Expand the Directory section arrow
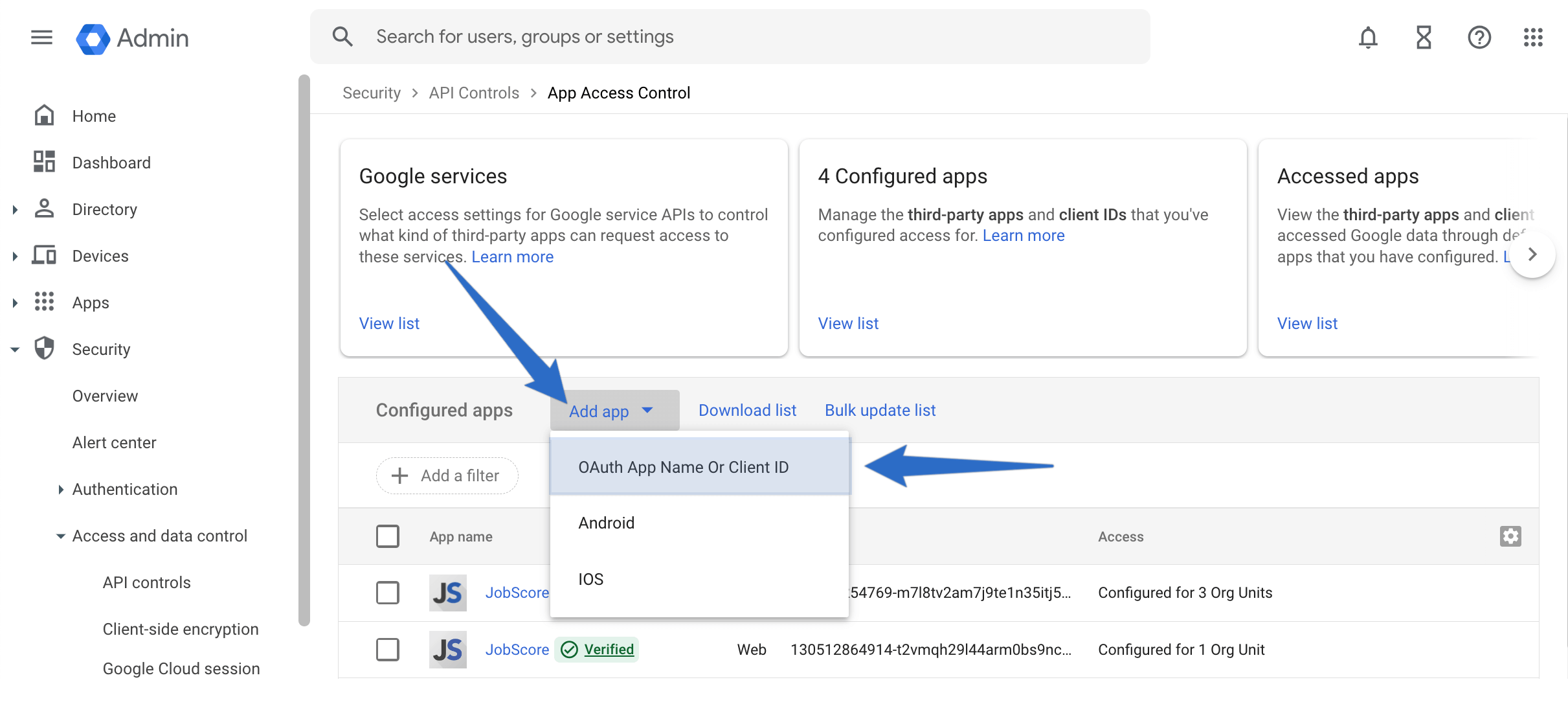The image size is (1568, 706). [x=15, y=209]
